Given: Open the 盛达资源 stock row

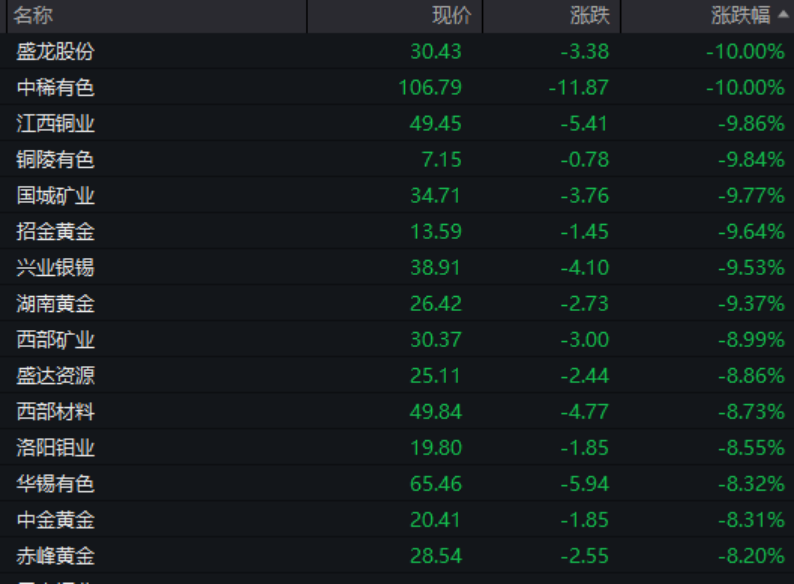Looking at the screenshot, I should coord(397,376).
